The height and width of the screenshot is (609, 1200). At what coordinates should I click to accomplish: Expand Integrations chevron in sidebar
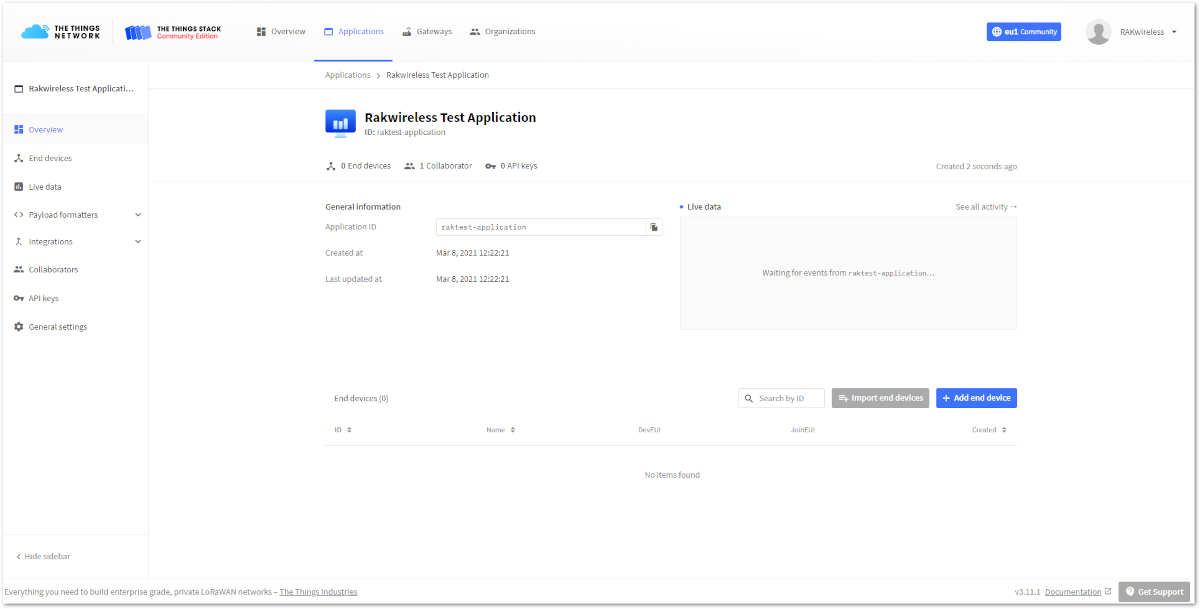pyautogui.click(x=138, y=242)
